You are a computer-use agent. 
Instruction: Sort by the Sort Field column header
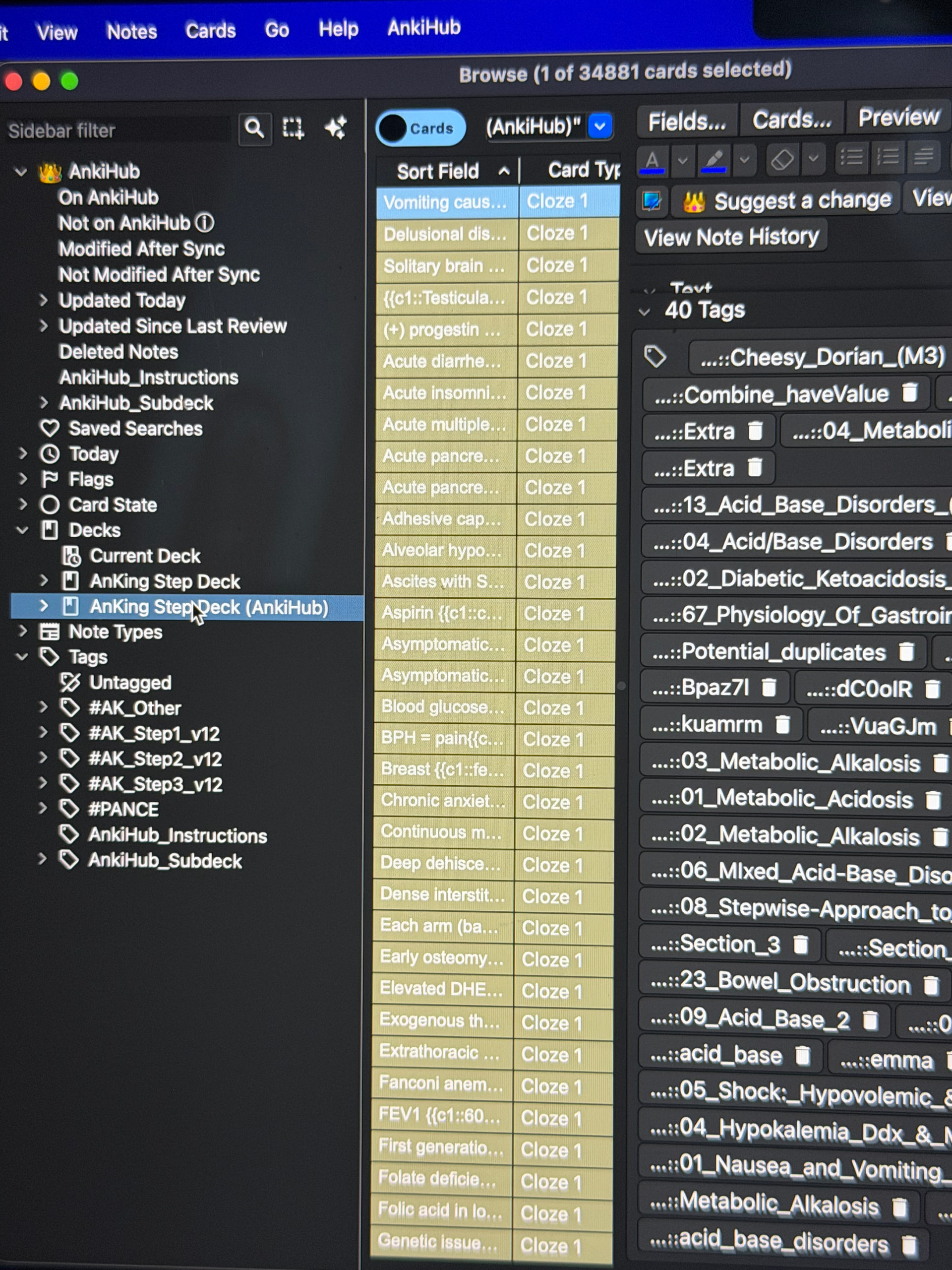448,171
